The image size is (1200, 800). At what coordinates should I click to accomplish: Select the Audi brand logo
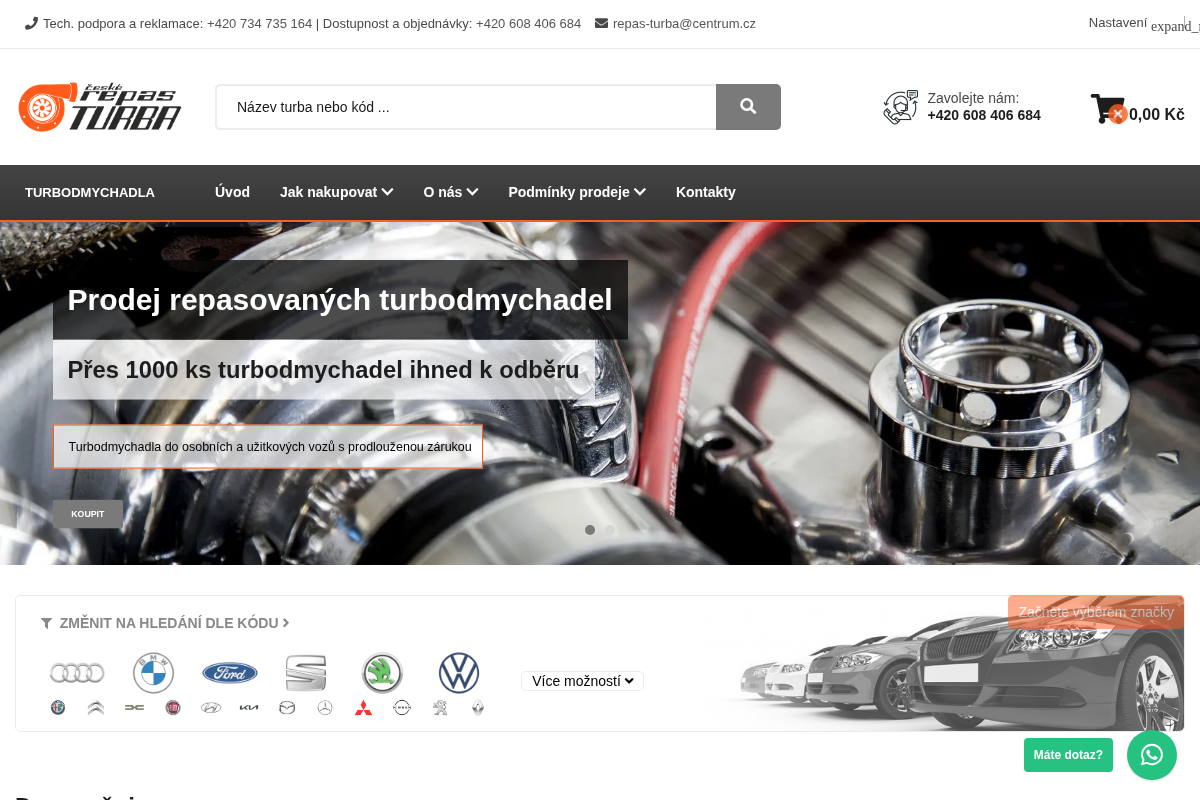point(77,673)
